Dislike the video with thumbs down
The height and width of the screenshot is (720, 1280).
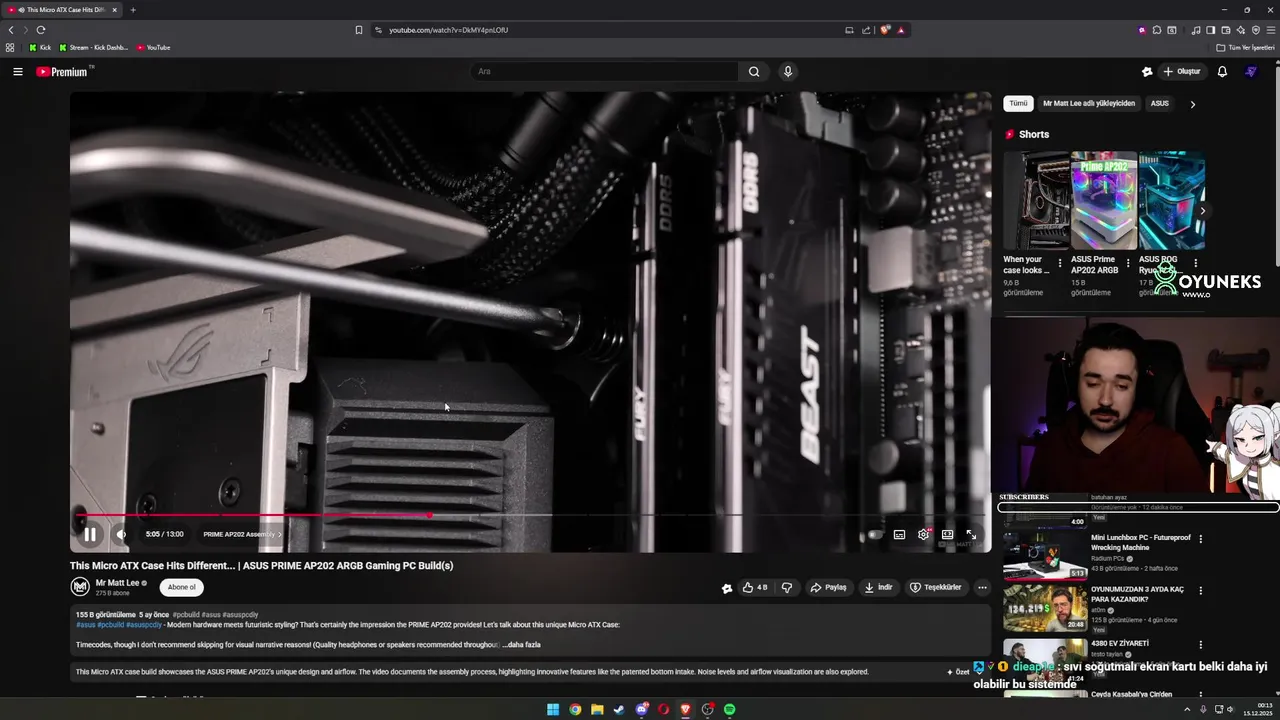click(787, 587)
